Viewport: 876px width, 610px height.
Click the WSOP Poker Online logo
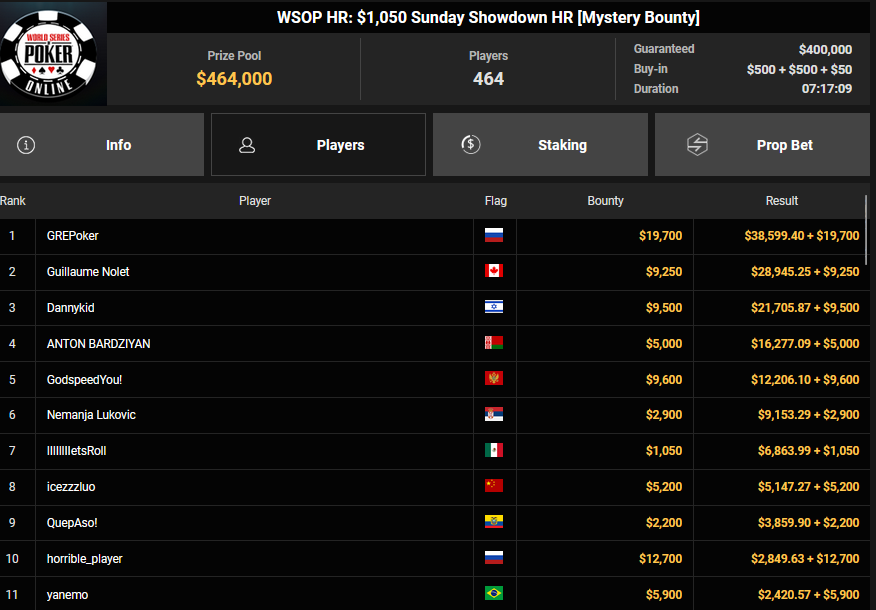53,54
